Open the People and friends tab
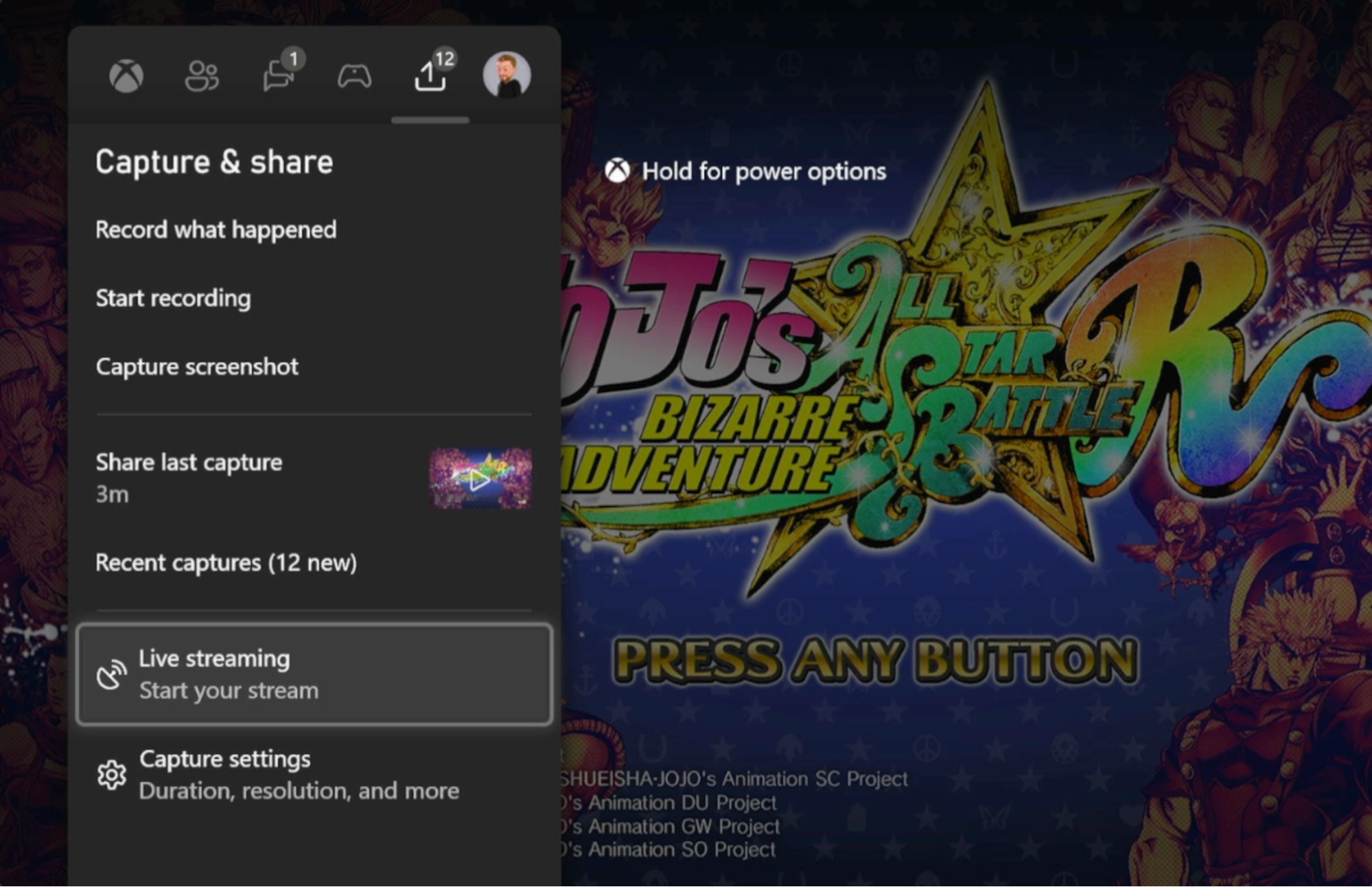 tap(202, 76)
